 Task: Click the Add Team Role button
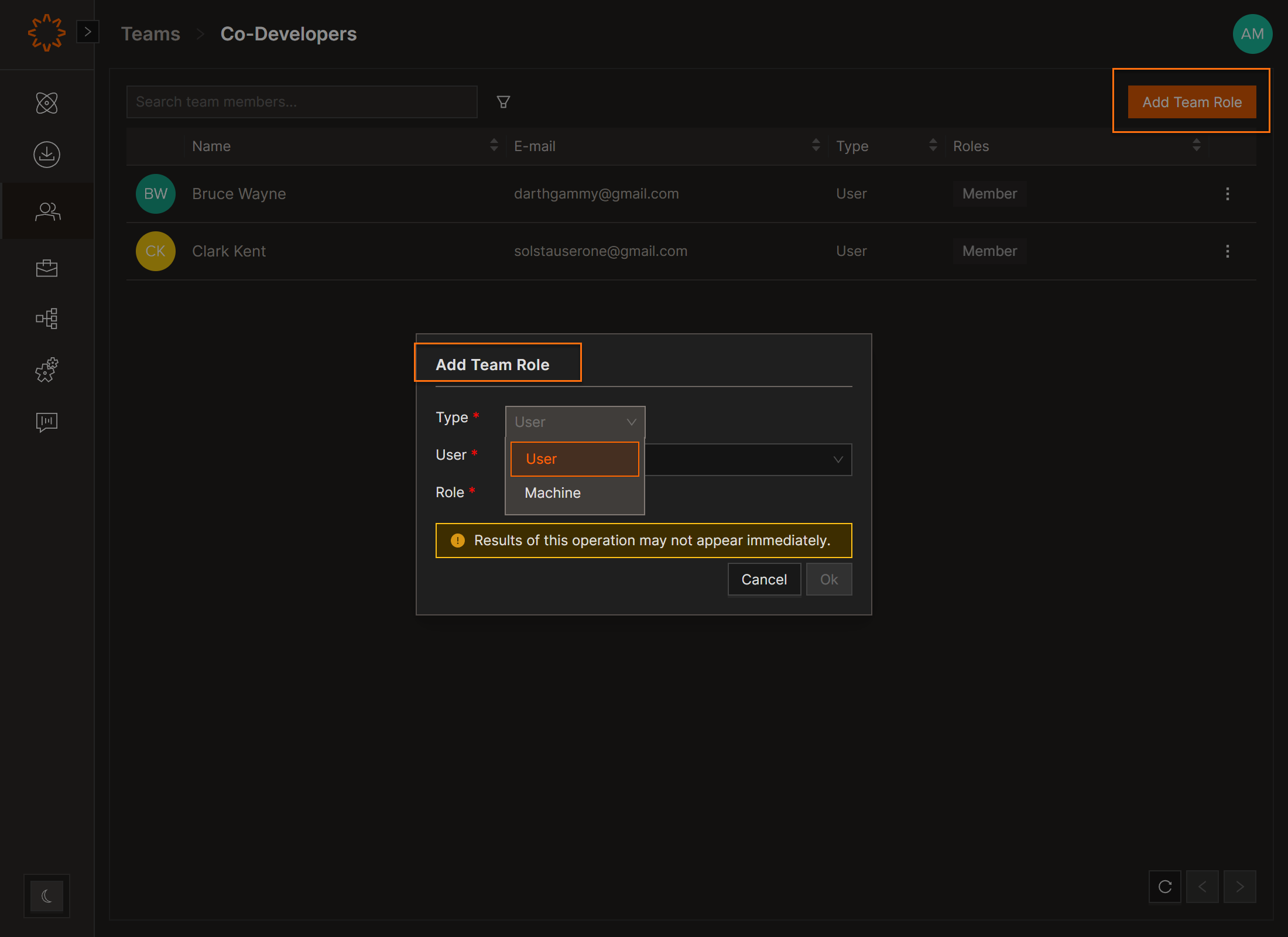click(1191, 102)
